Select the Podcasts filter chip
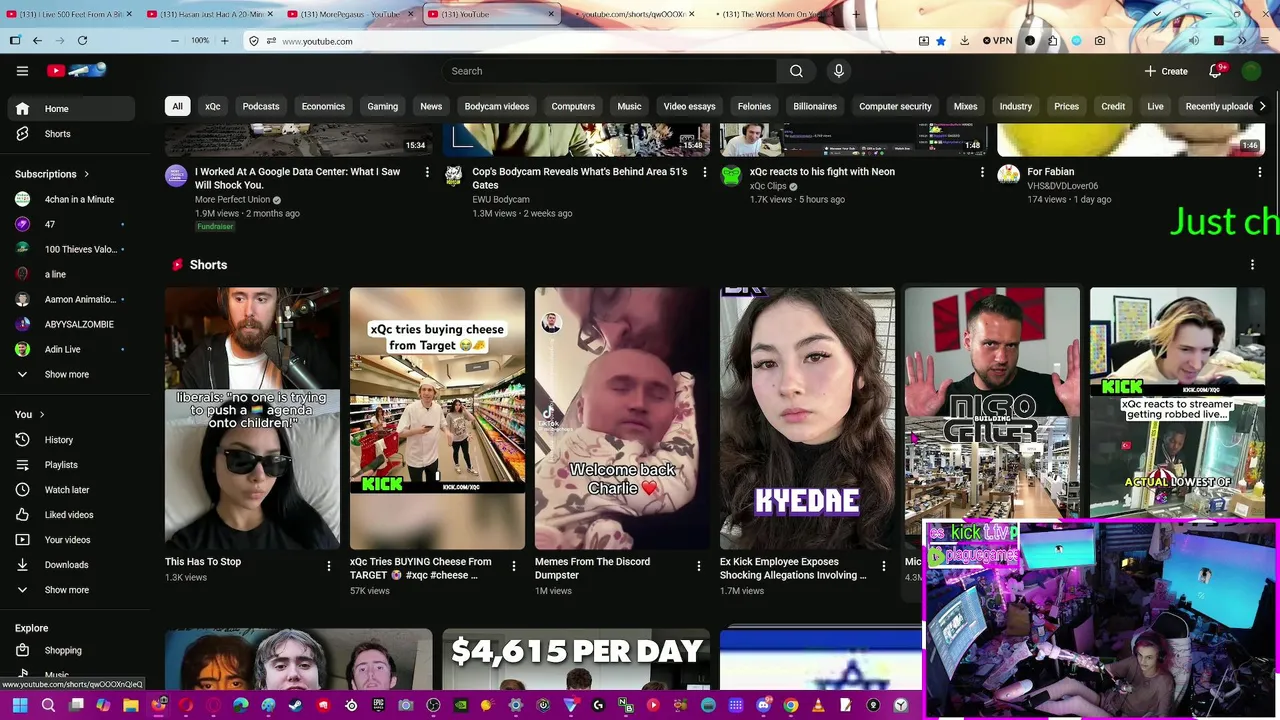Image resolution: width=1280 pixels, height=720 pixels. (261, 106)
